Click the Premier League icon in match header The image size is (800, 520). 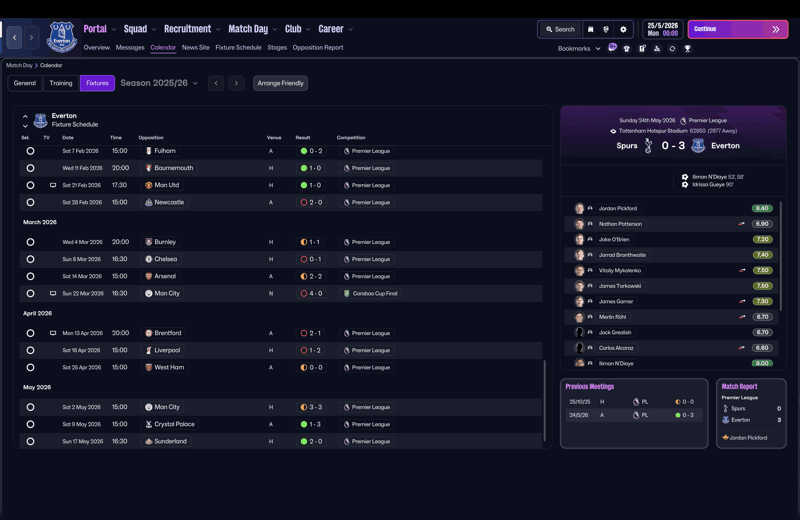coord(683,121)
